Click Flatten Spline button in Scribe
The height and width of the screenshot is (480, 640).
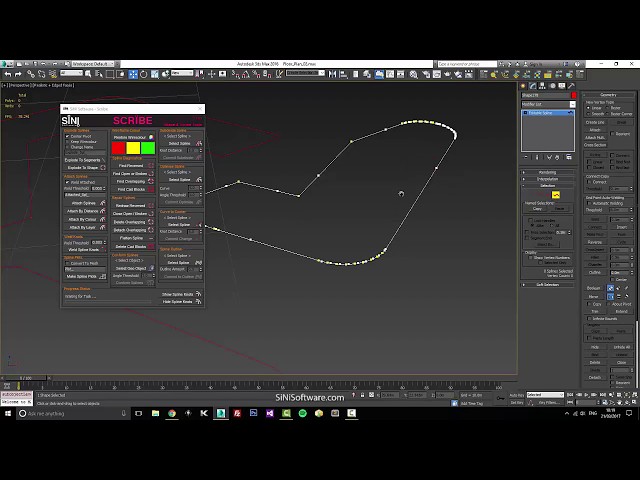[x=133, y=238]
